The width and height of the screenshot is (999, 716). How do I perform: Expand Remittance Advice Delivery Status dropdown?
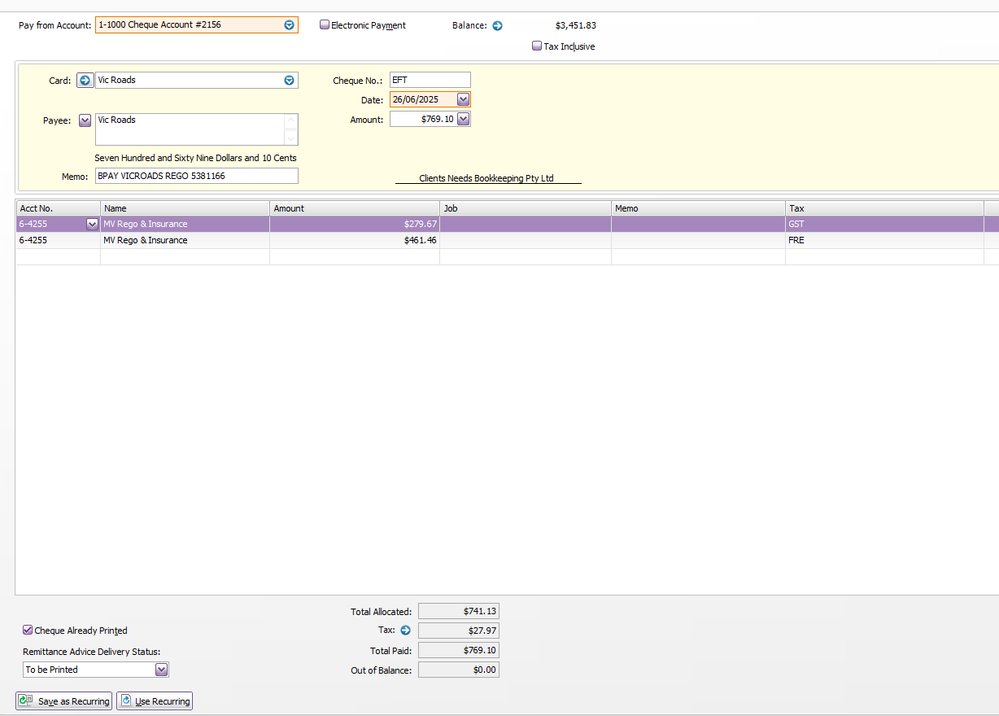[x=161, y=670]
